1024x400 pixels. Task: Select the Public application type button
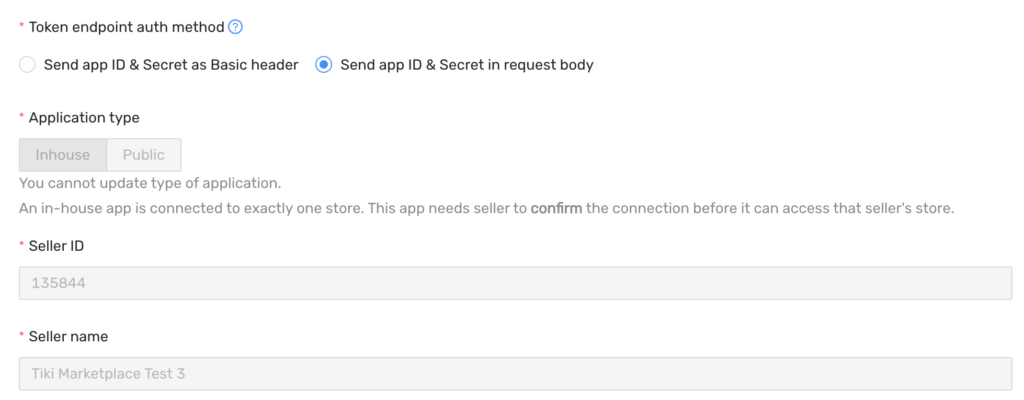pos(144,155)
